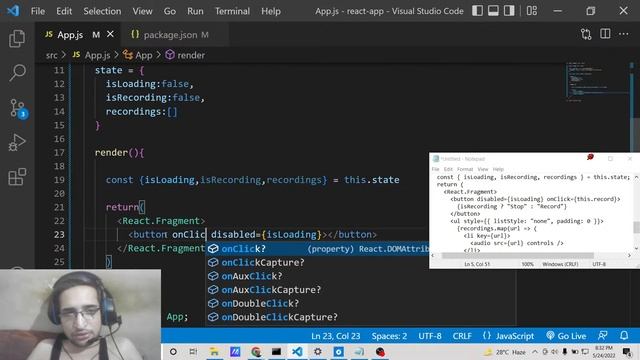The width and height of the screenshot is (640, 360).
Task: Click line number 17 in the gutter
Action: (x=59, y=153)
